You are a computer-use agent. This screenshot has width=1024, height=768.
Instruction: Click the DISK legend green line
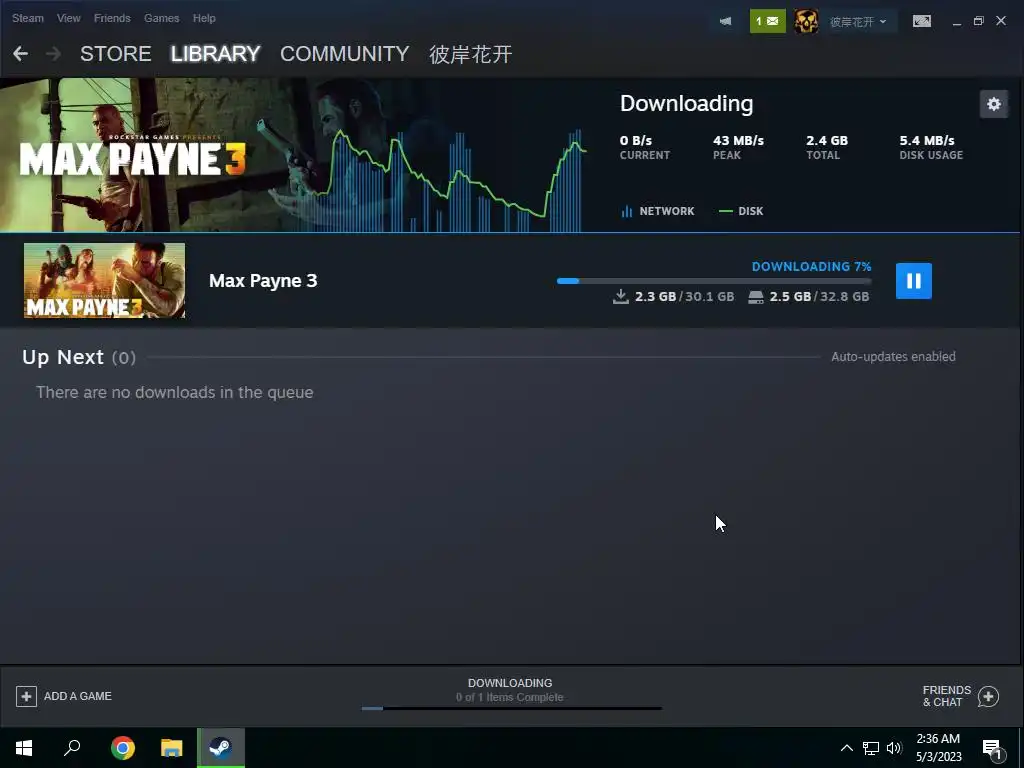[726, 211]
